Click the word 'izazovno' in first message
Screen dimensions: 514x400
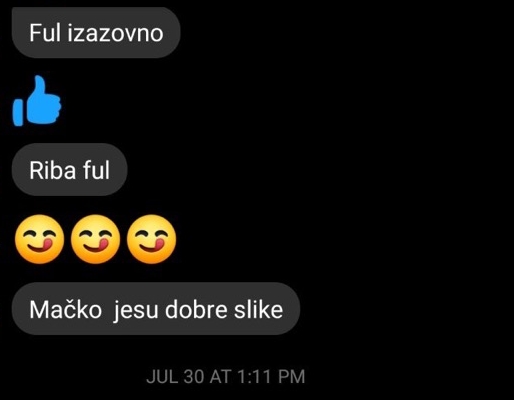pos(115,33)
